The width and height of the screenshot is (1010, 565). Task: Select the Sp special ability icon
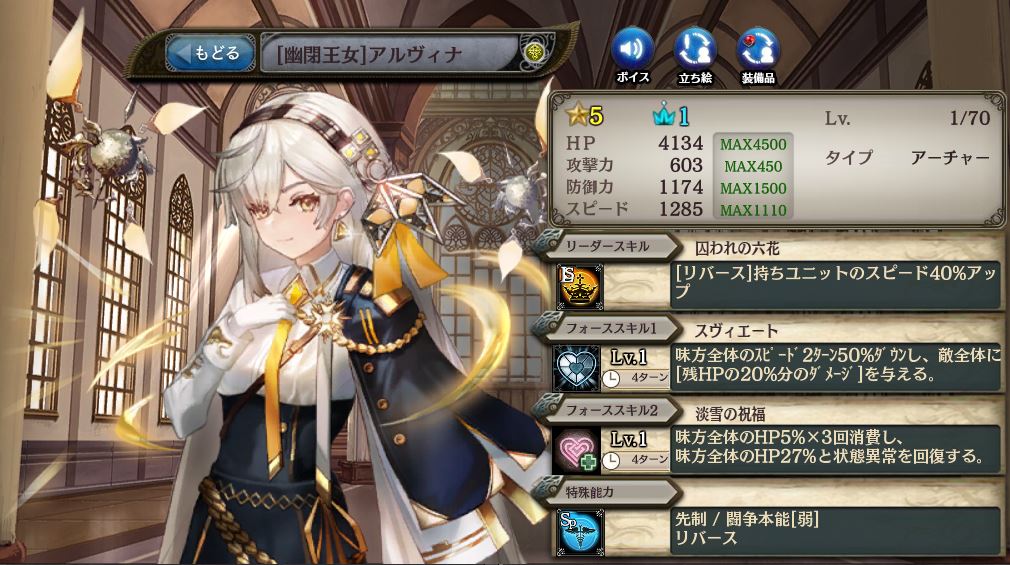(x=580, y=532)
